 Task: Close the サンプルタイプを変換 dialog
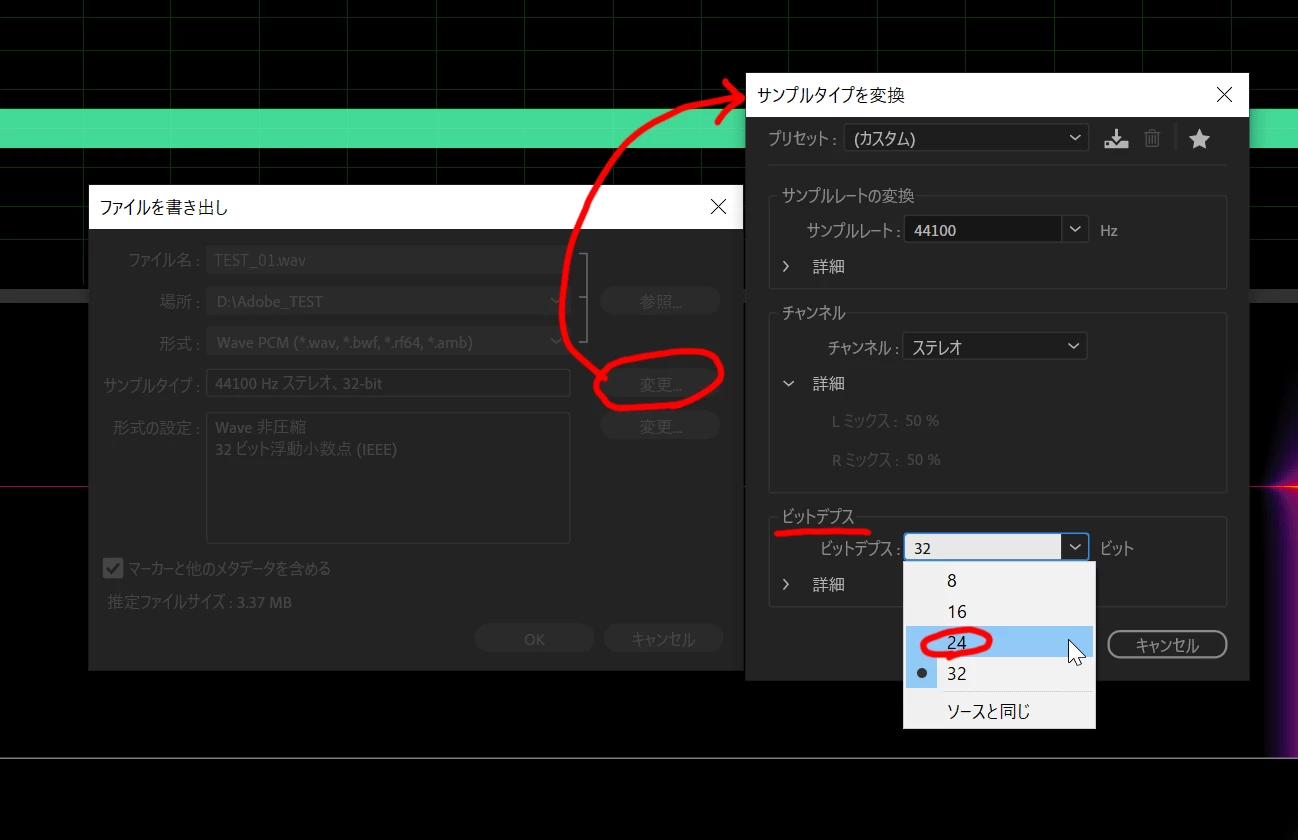coord(1224,95)
